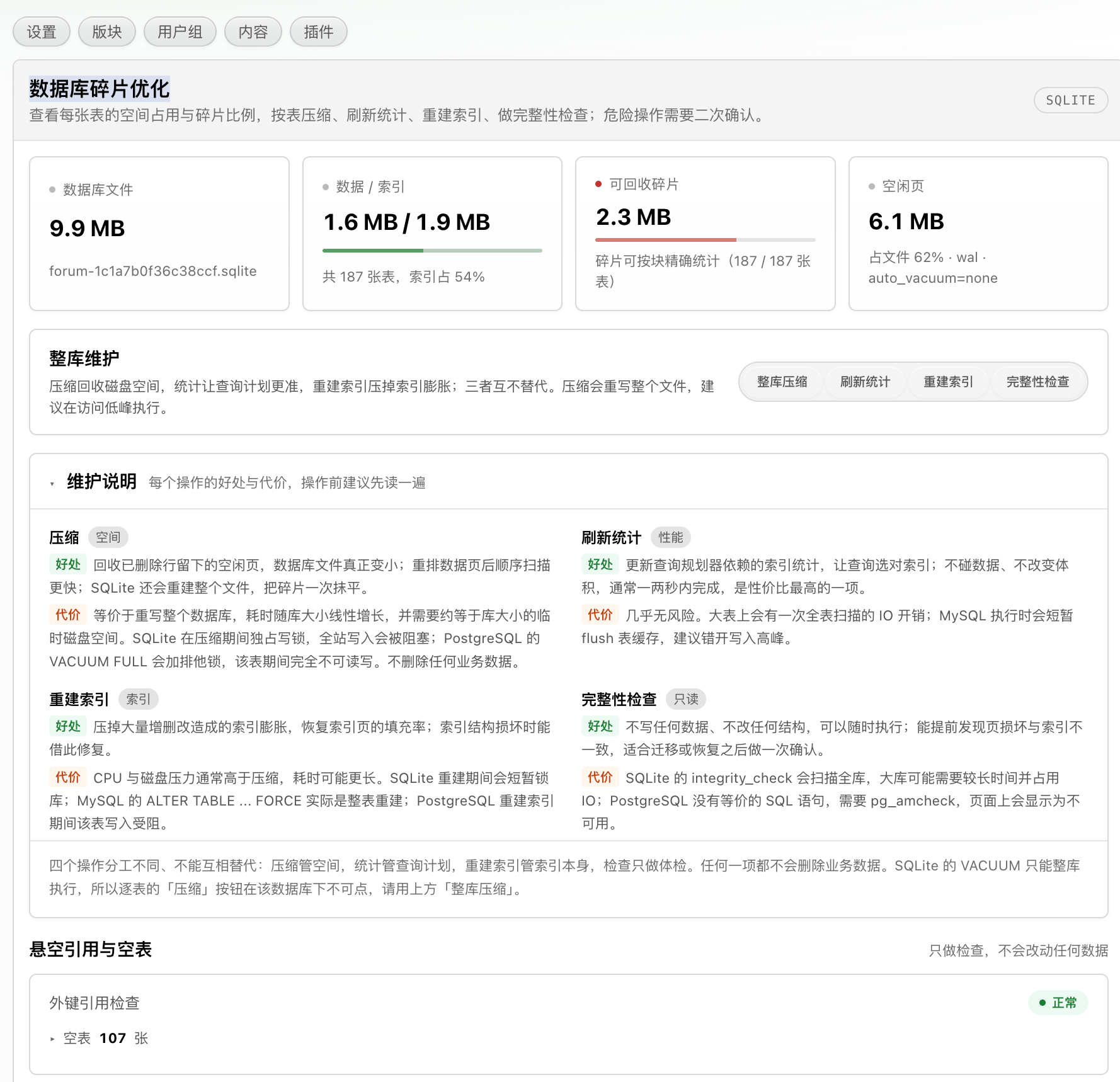Select the 插件 tab
This screenshot has height=1082, width=1120.
coord(319,32)
